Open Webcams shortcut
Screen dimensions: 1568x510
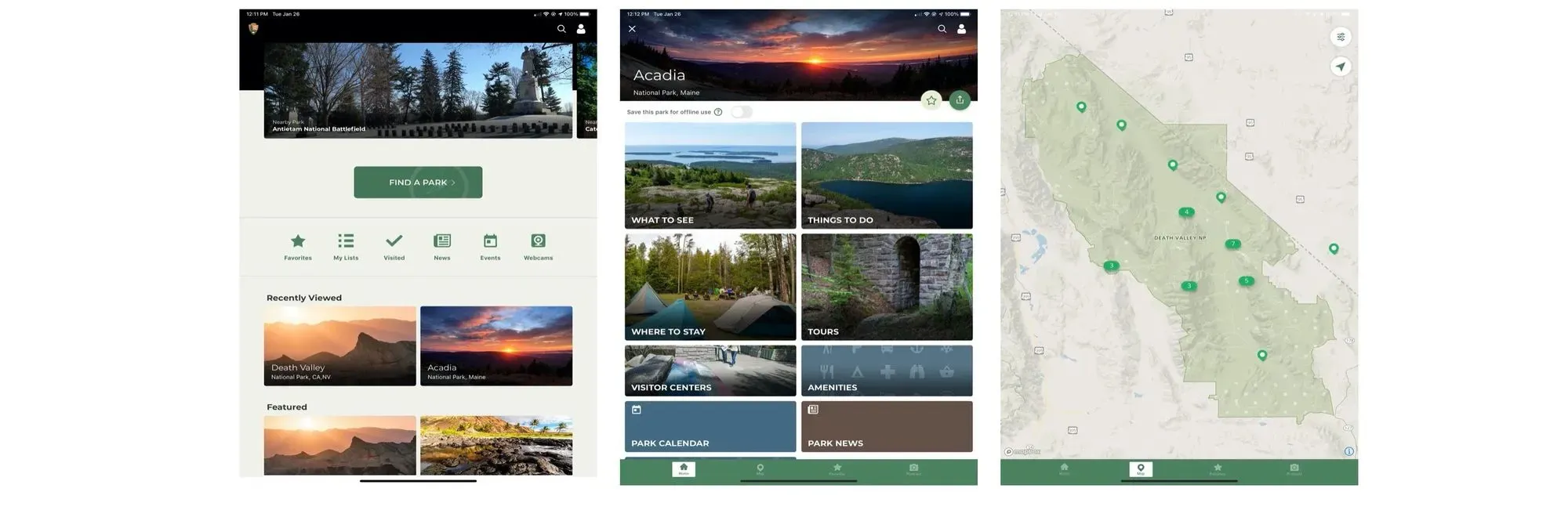(539, 247)
